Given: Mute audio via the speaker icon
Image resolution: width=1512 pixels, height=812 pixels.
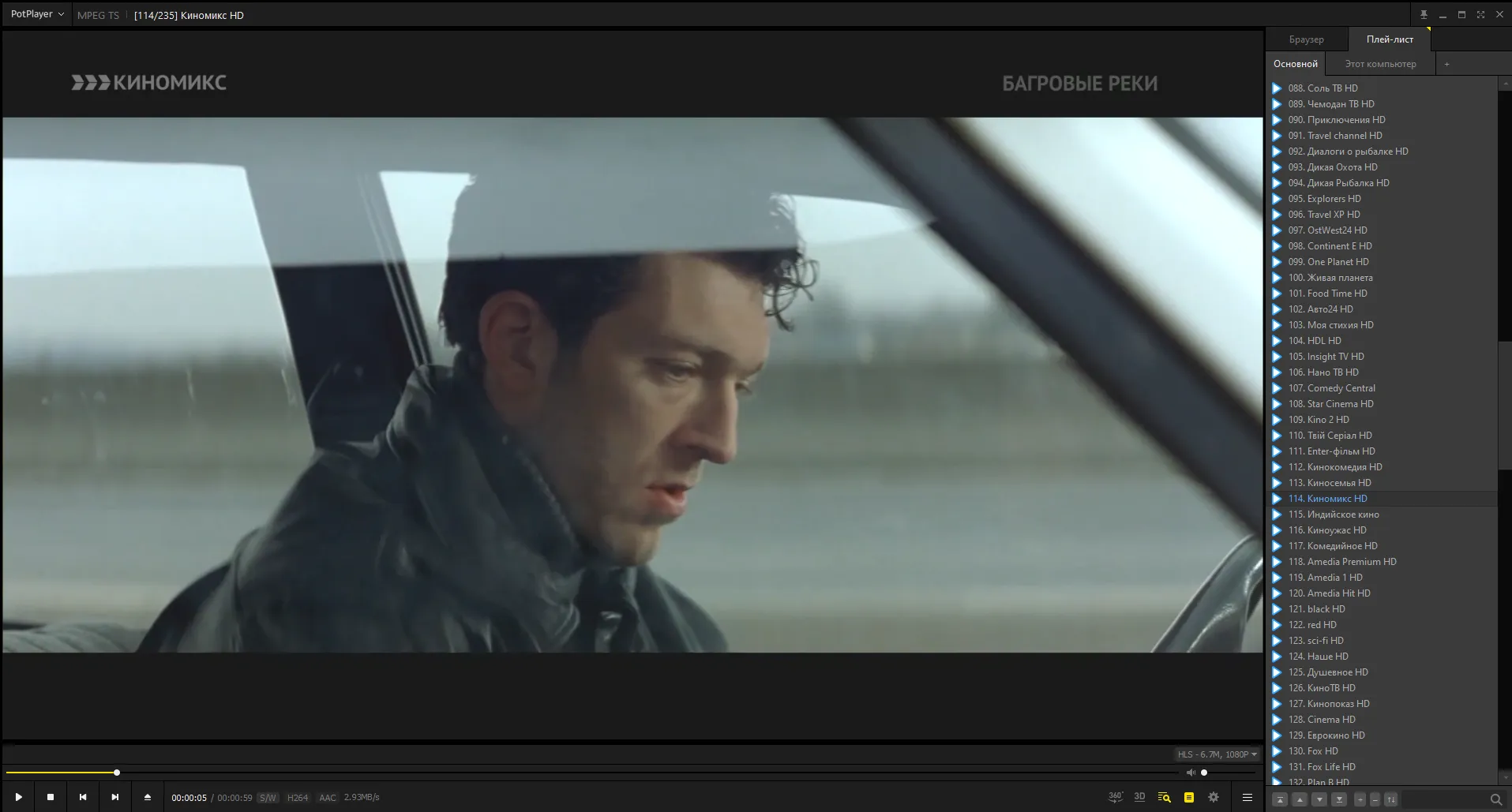Looking at the screenshot, I should [1191, 773].
